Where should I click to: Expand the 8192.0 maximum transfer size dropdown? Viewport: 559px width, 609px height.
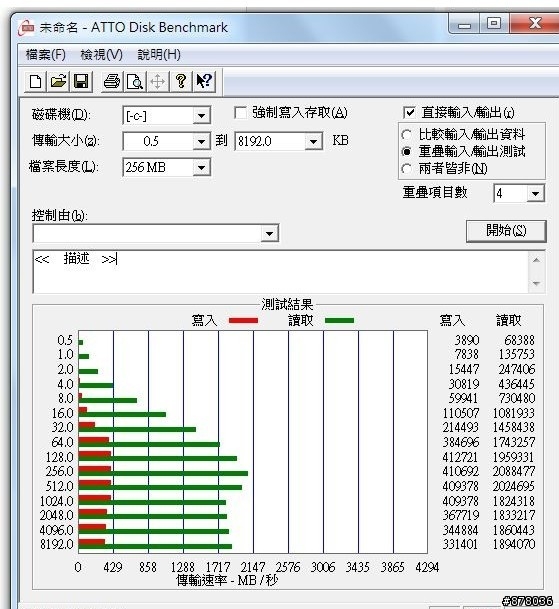click(x=313, y=141)
